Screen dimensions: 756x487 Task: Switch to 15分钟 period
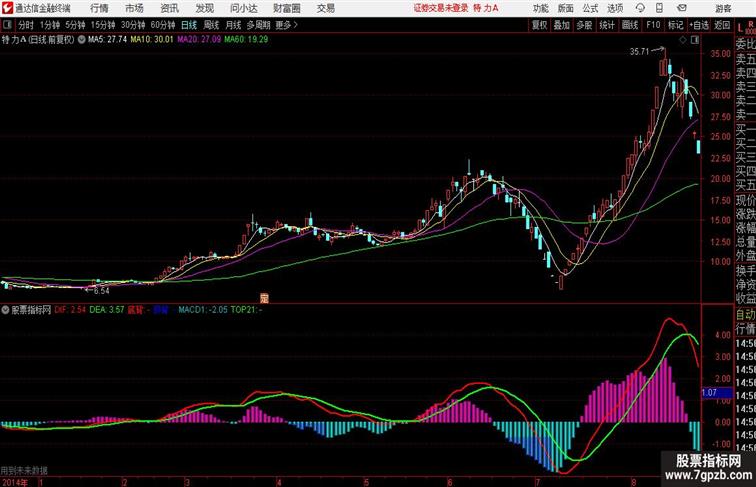103,25
